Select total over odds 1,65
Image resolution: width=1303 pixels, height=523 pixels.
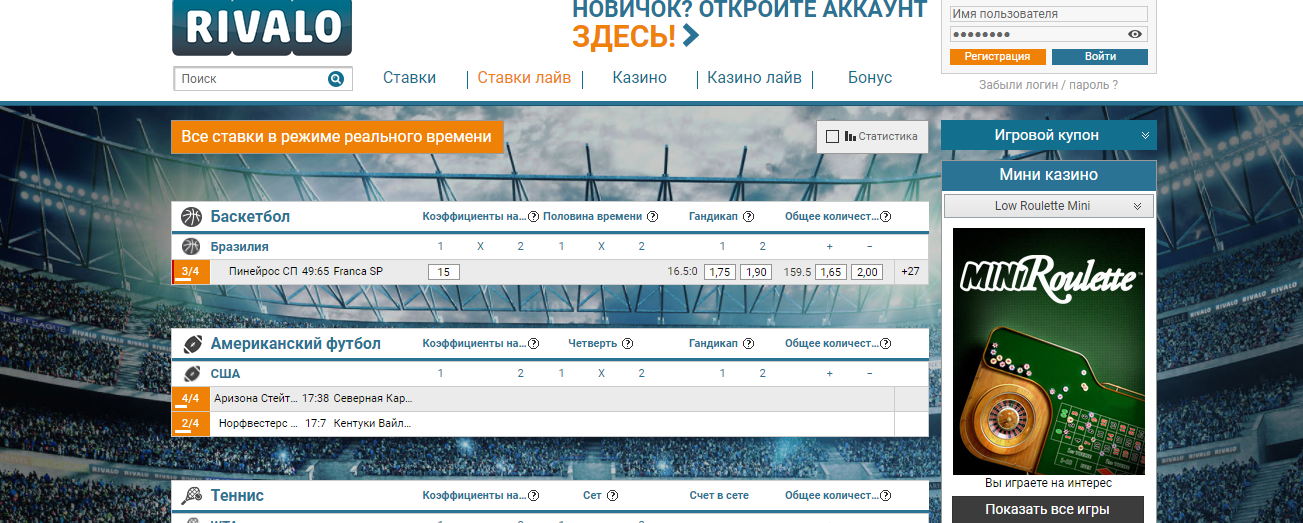pos(831,272)
